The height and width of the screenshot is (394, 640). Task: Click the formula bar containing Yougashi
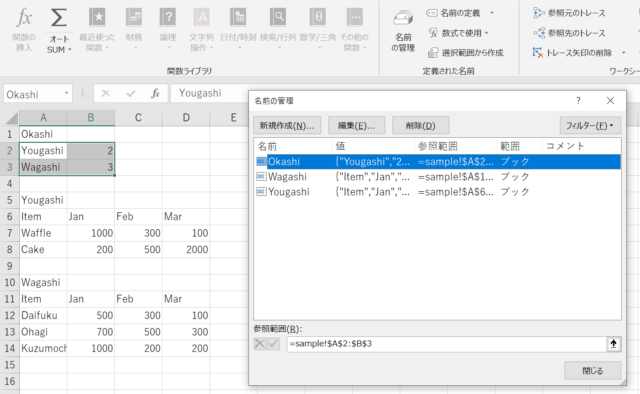(210, 93)
